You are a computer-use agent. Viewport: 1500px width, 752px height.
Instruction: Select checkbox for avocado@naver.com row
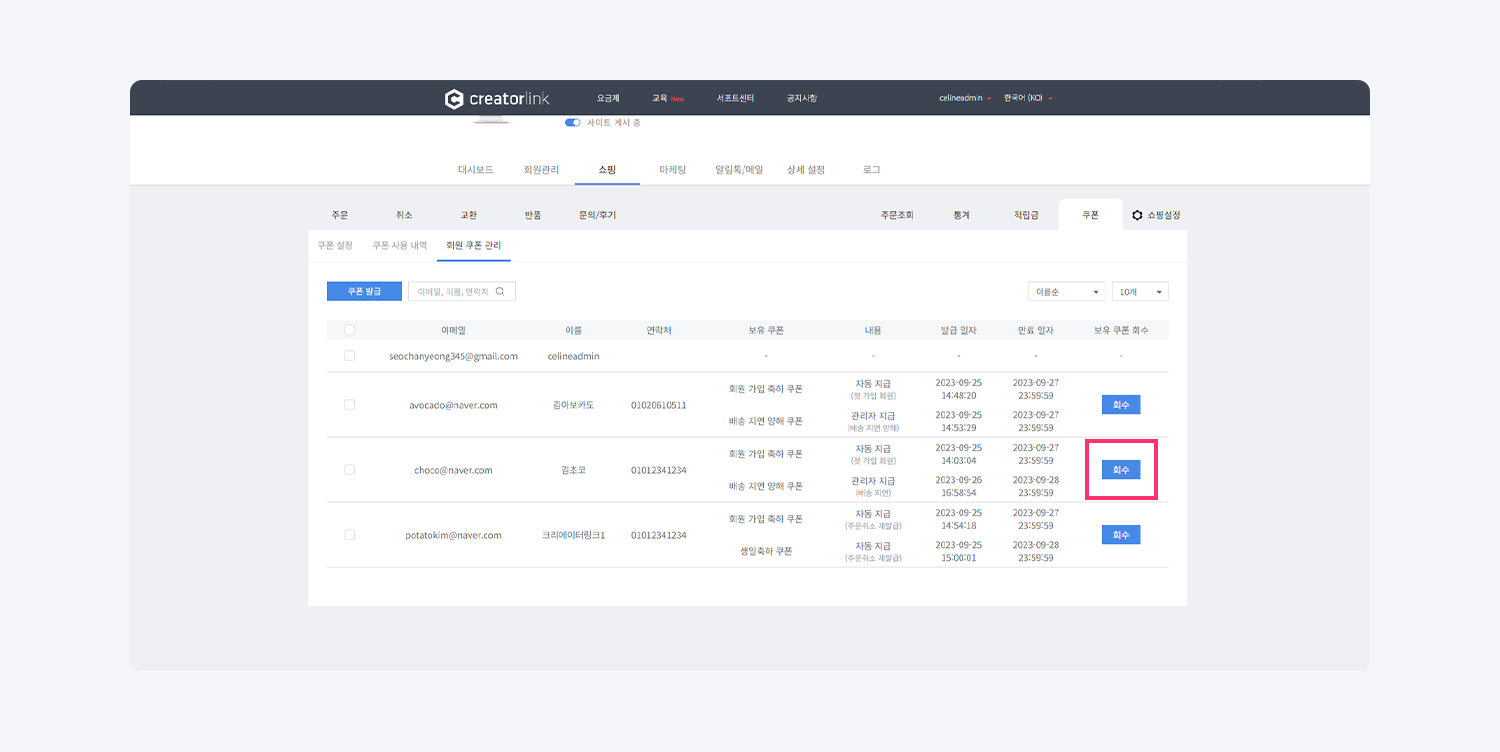point(349,405)
